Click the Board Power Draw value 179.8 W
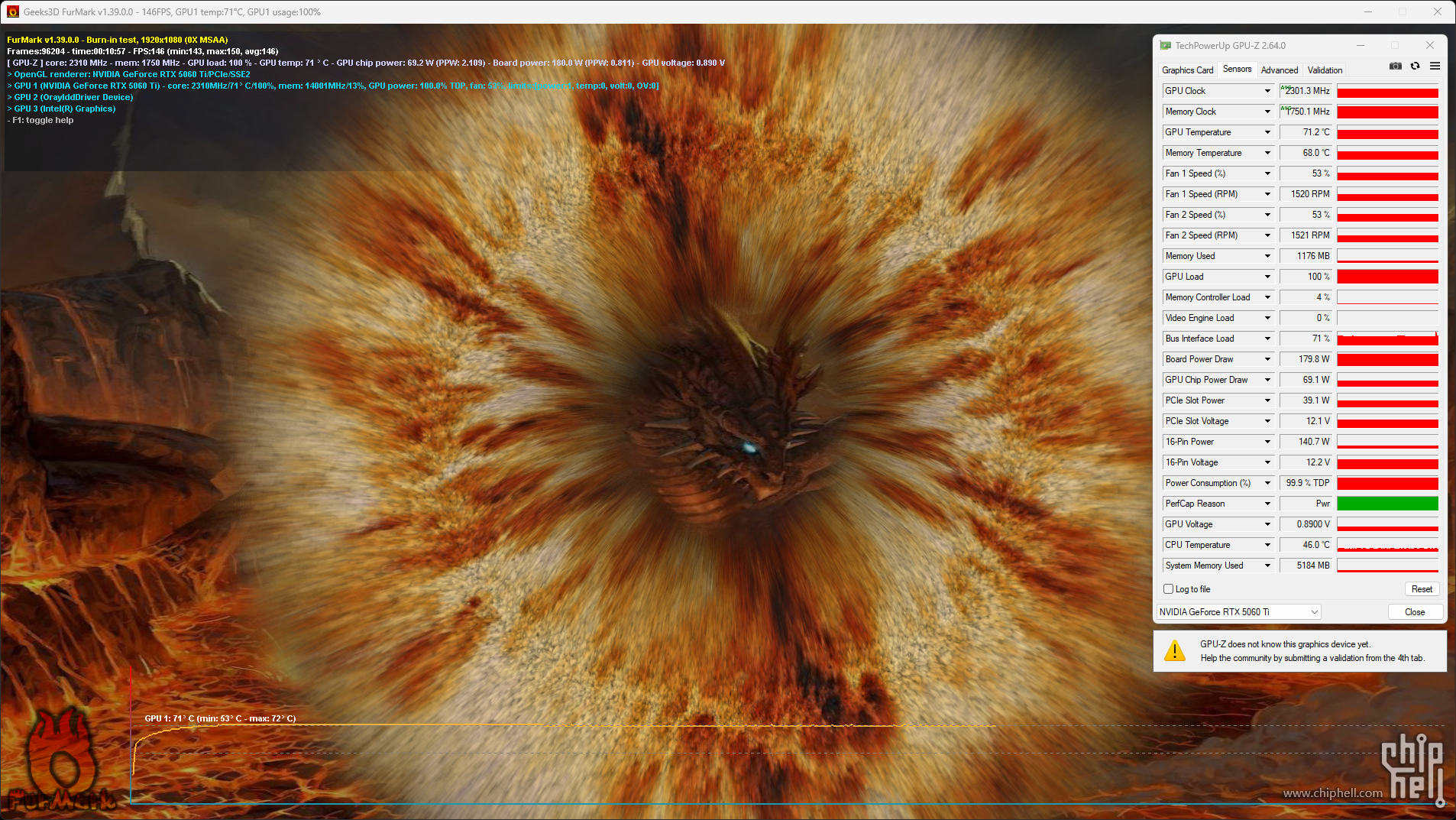 (x=1306, y=359)
